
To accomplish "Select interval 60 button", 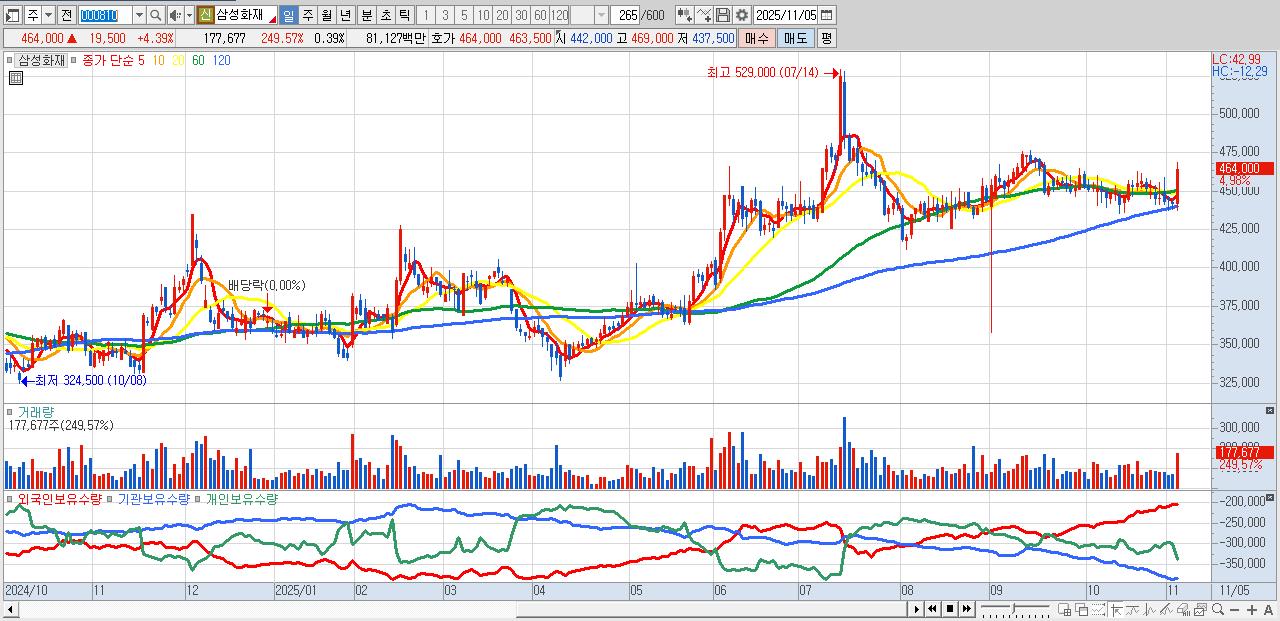I will (540, 15).
